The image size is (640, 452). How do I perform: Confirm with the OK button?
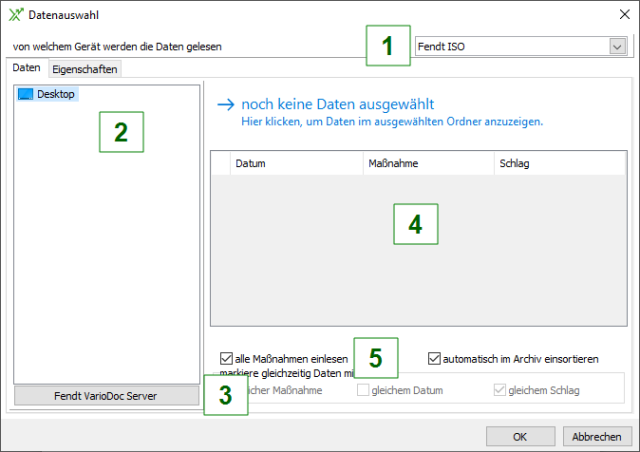(520, 436)
